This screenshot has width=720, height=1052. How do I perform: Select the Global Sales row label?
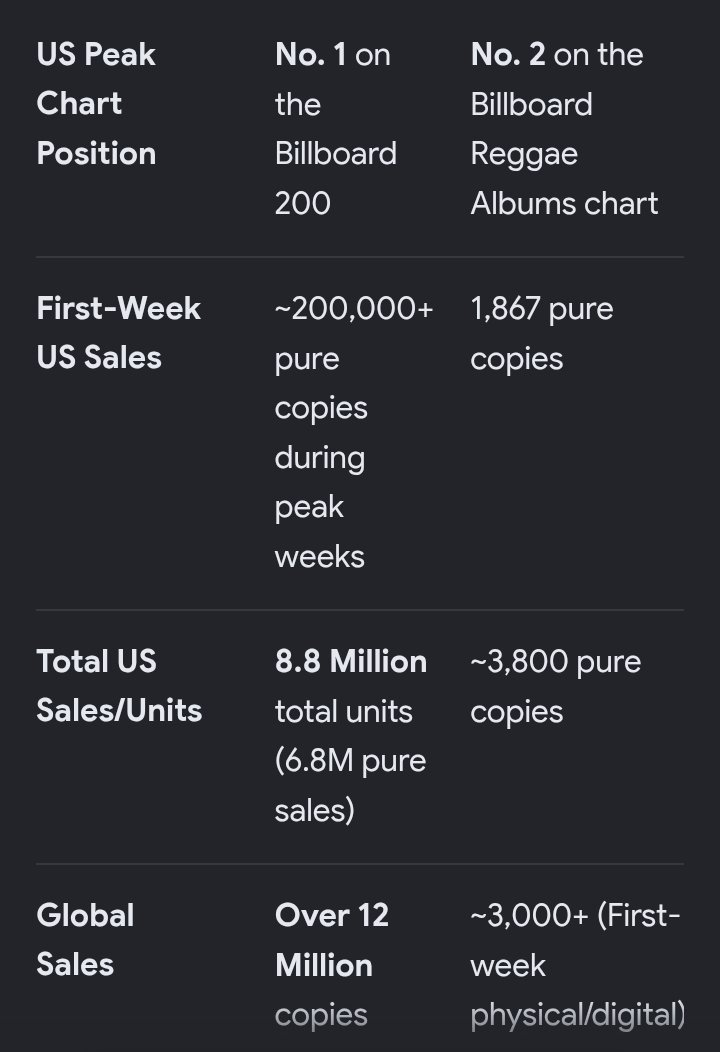pos(85,940)
